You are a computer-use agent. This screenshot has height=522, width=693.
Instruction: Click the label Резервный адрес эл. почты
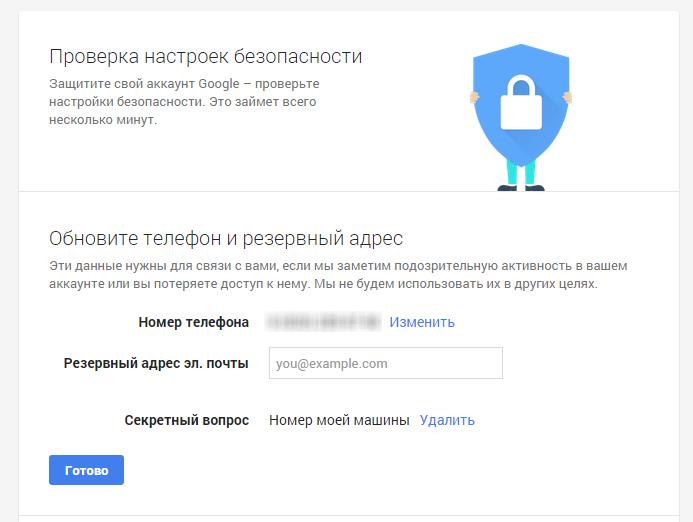click(x=156, y=363)
